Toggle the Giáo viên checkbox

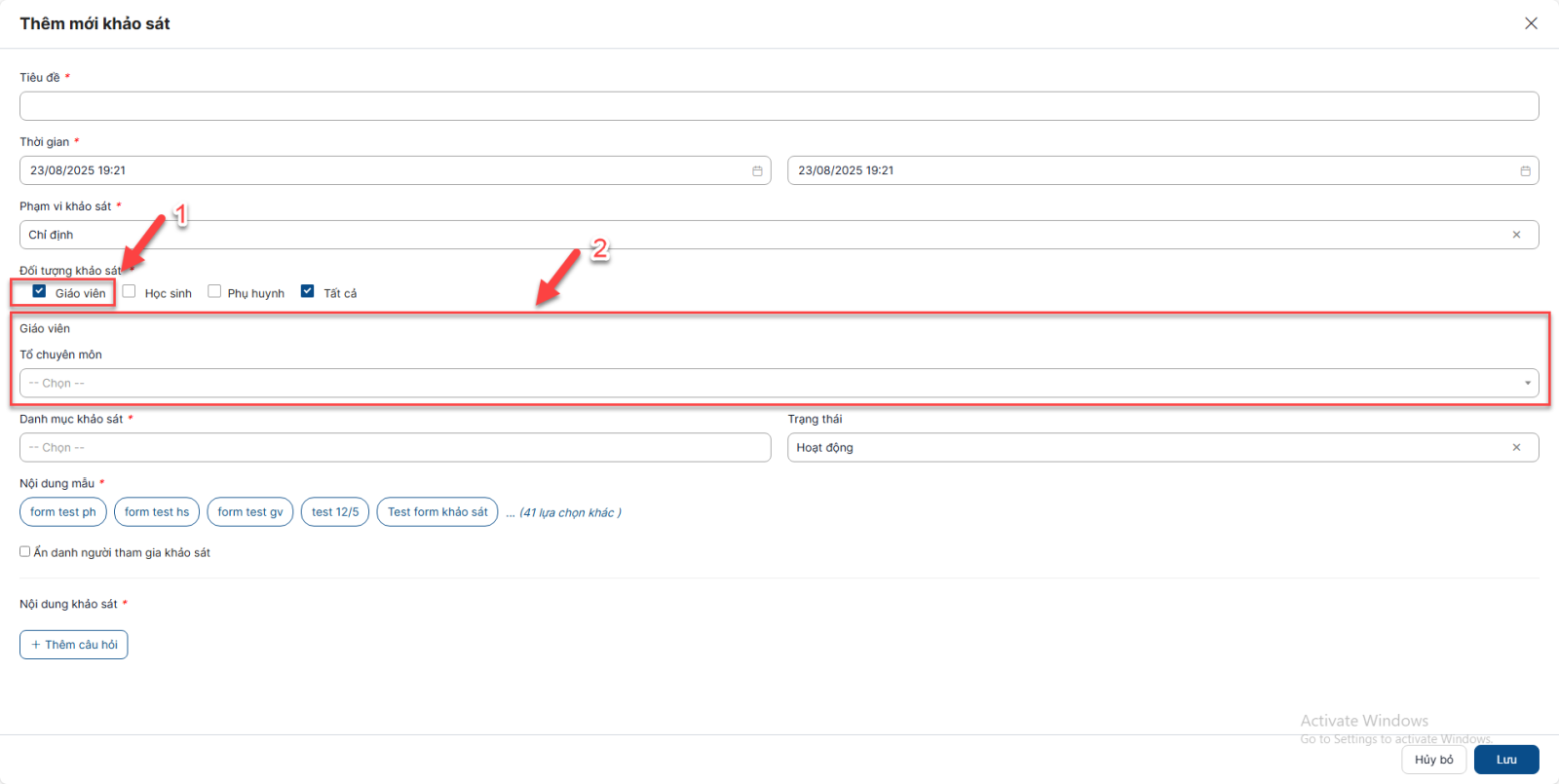(39, 291)
